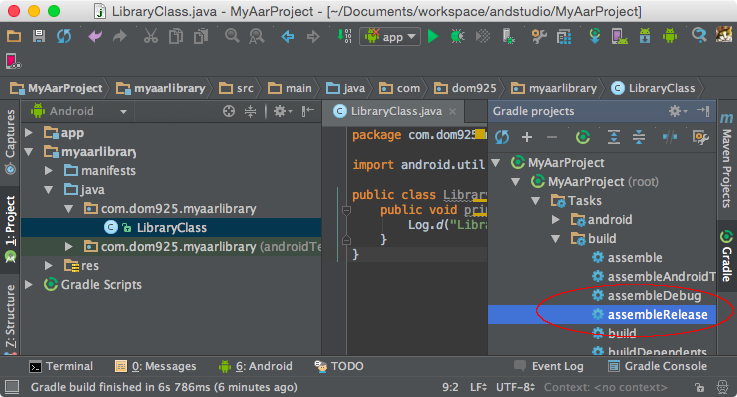Image resolution: width=737 pixels, height=397 pixels.
Task: Toggle tool window bars icon in status bar corner
Action: click(x=12, y=387)
